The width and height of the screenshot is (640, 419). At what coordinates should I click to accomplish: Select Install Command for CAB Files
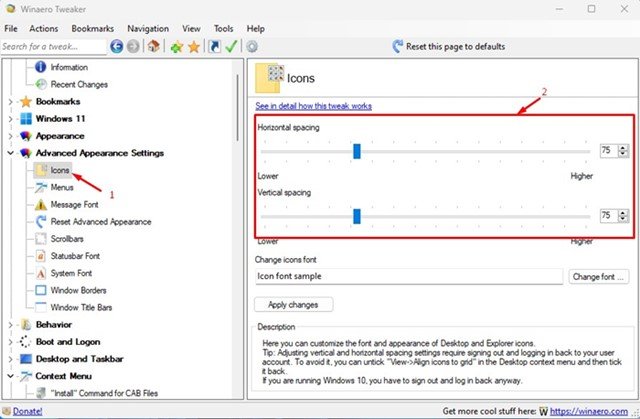point(104,393)
